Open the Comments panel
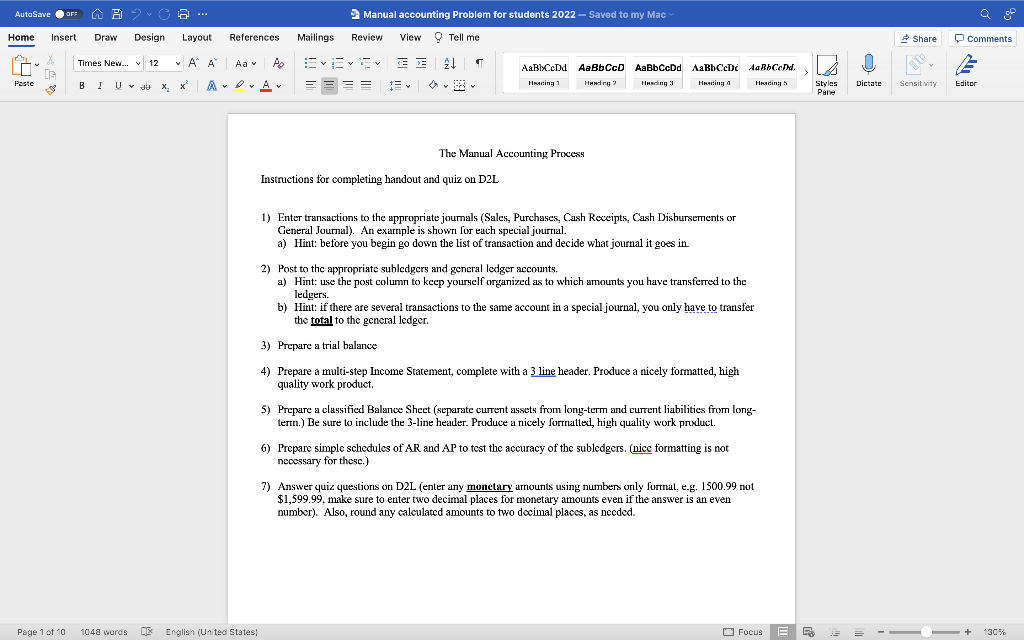1024x640 pixels. [981, 37]
